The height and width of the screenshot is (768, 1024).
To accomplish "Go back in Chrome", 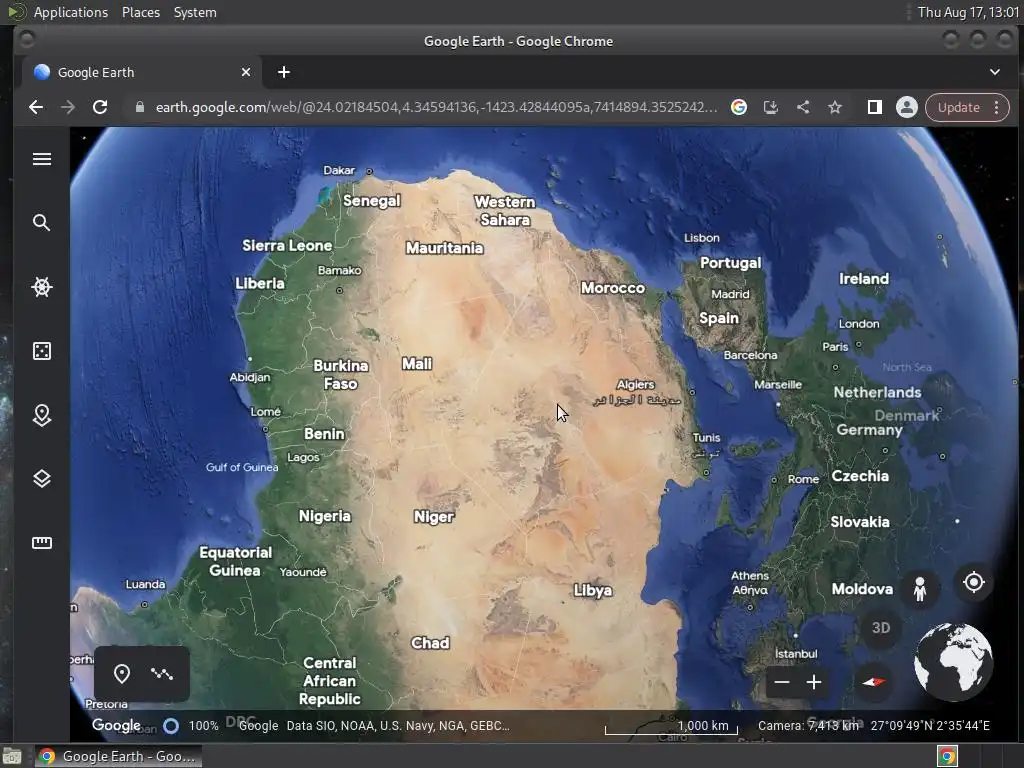I will pyautogui.click(x=36, y=107).
